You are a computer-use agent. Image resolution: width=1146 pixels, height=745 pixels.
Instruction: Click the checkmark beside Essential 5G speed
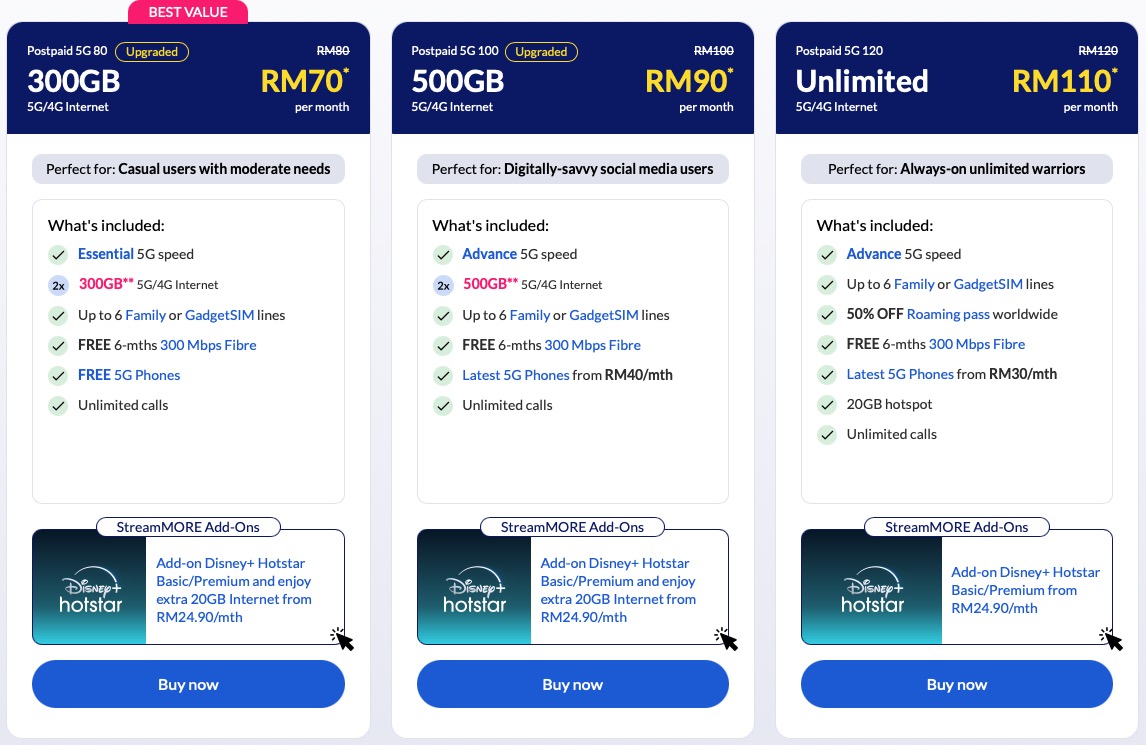(x=58, y=254)
